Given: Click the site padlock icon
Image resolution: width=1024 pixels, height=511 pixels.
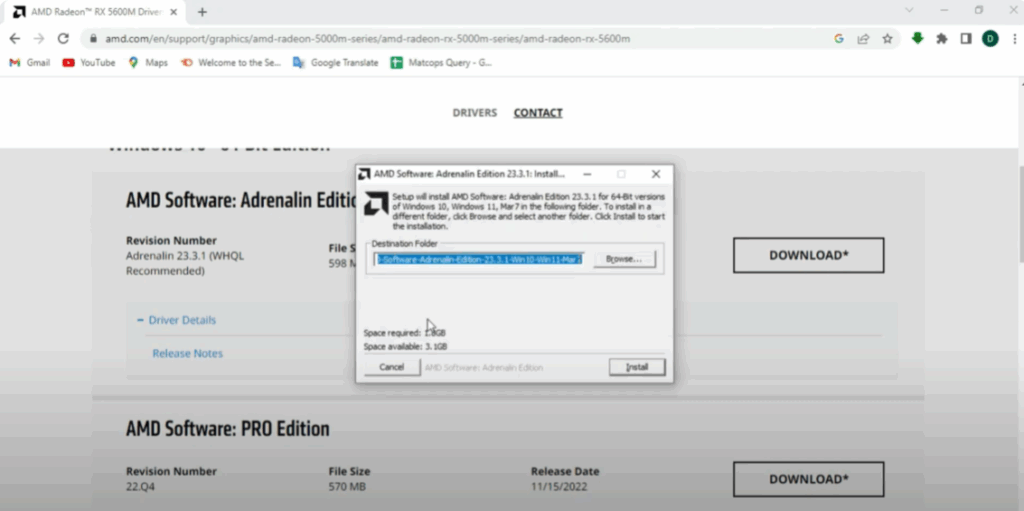Looking at the screenshot, I should point(93,39).
